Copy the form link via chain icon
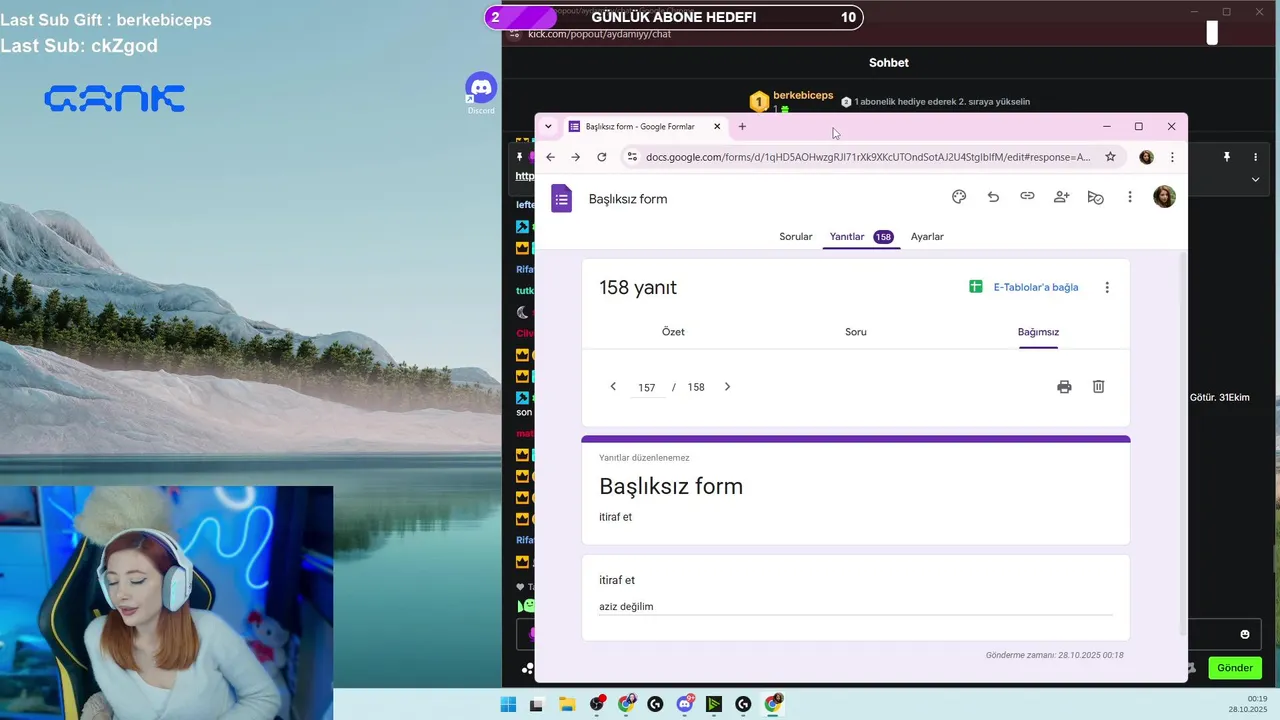This screenshot has height=720, width=1280. pyautogui.click(x=1027, y=197)
